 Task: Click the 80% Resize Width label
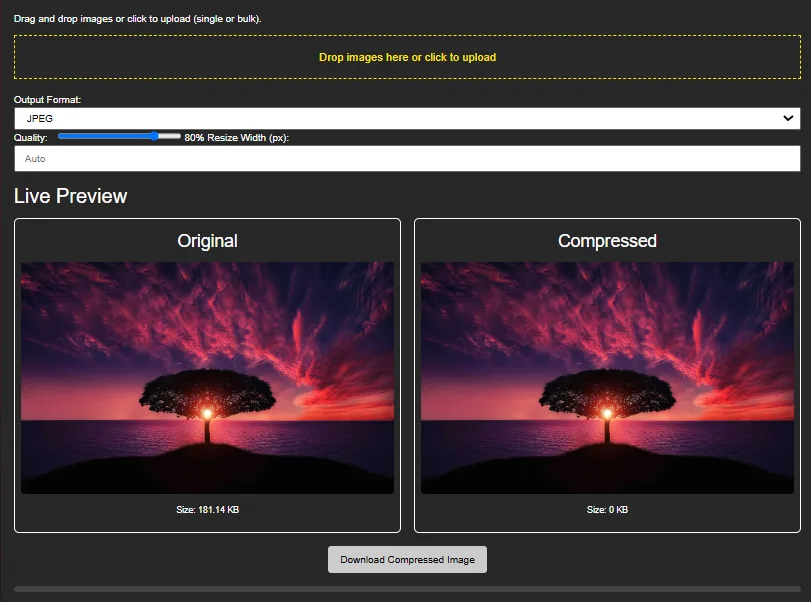tap(237, 138)
